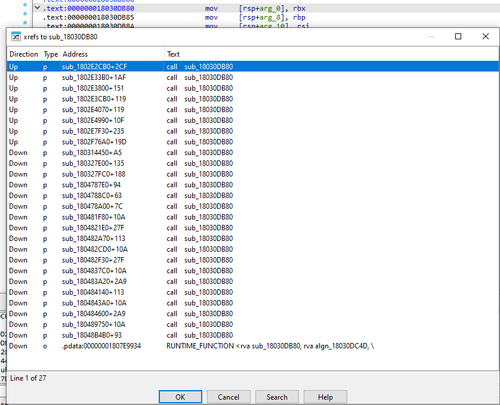Click the Cancel button
The image size is (500, 405).
pyautogui.click(x=228, y=397)
